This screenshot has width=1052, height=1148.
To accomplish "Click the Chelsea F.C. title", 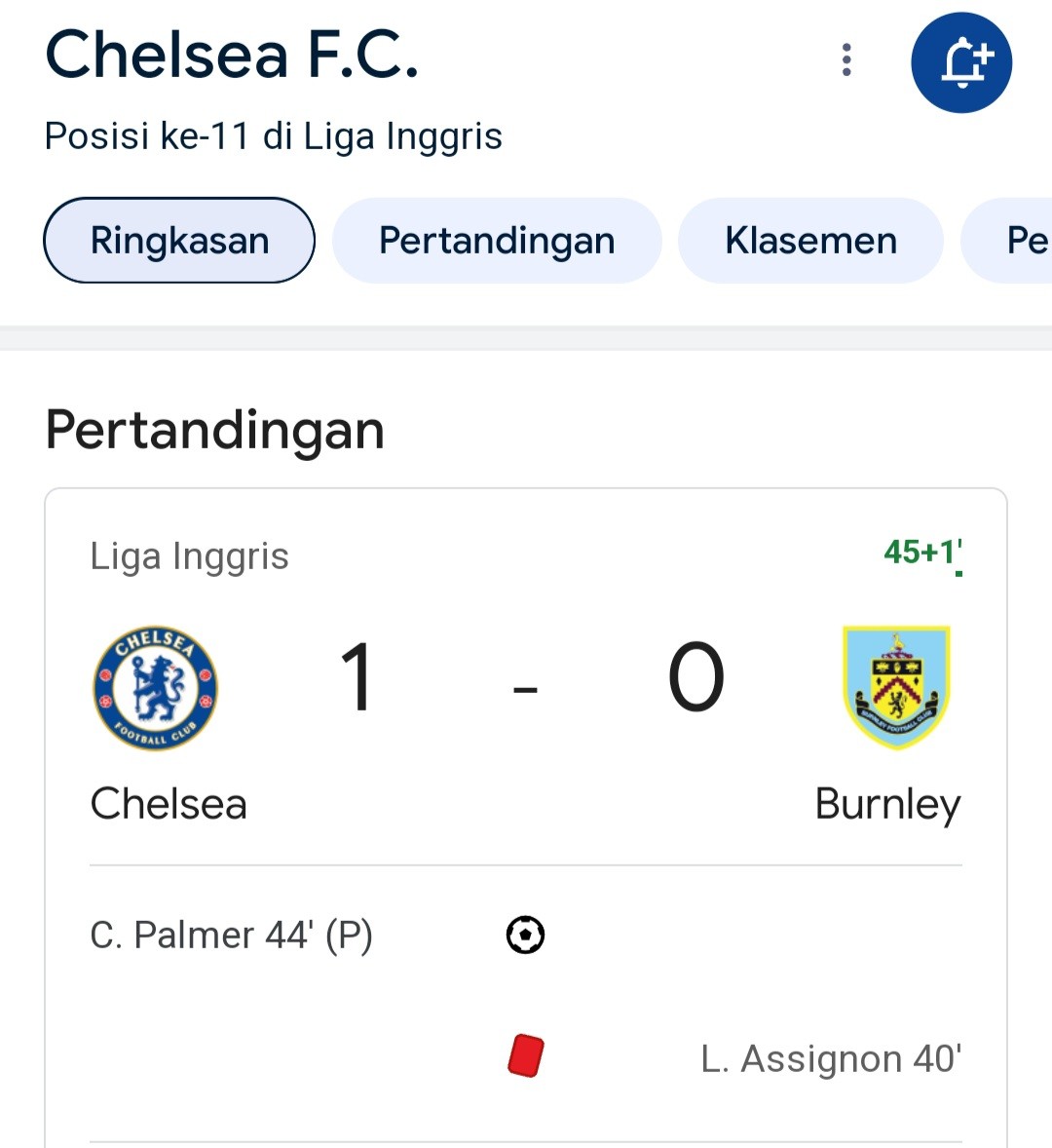I will [232, 55].
